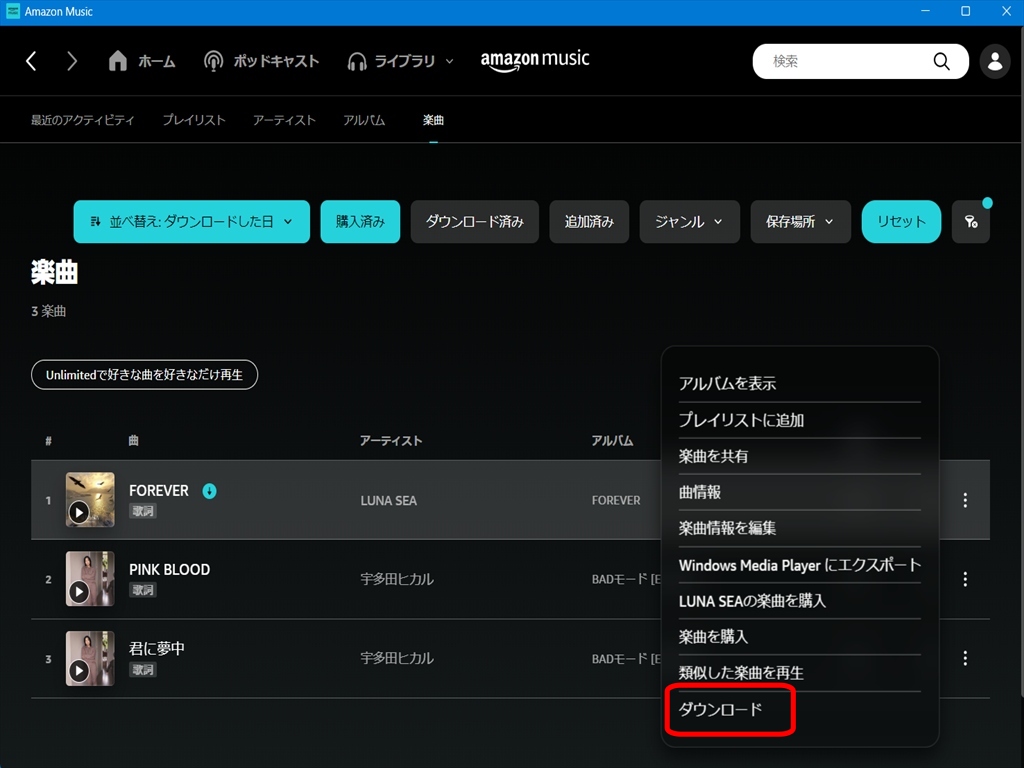Switch to アルバム tab
Viewport: 1024px width, 768px height.
click(x=364, y=120)
